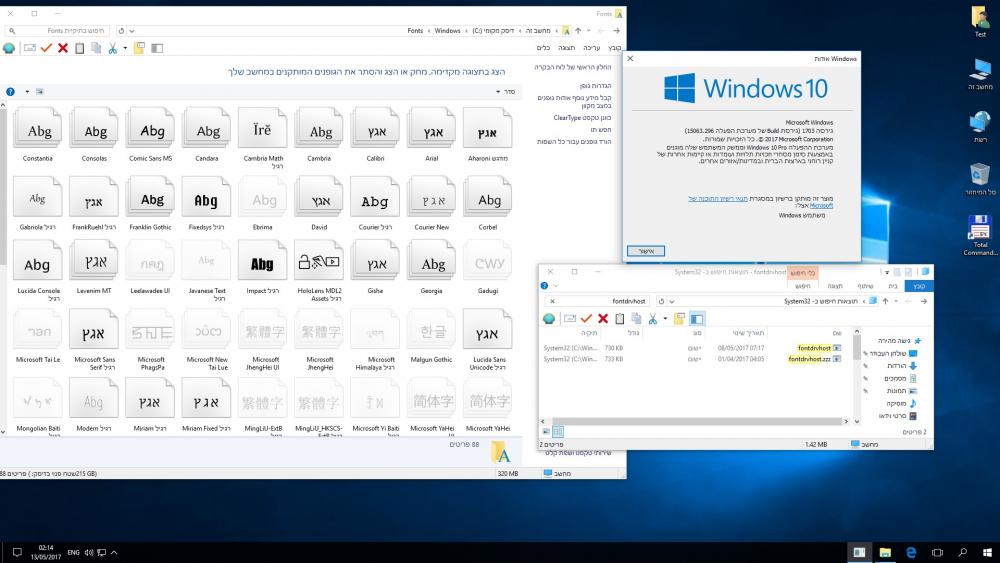Image resolution: width=1000 pixels, height=563 pixels.
Task: Select the fontdrvhost.zzz file row
Action: (x=692, y=359)
